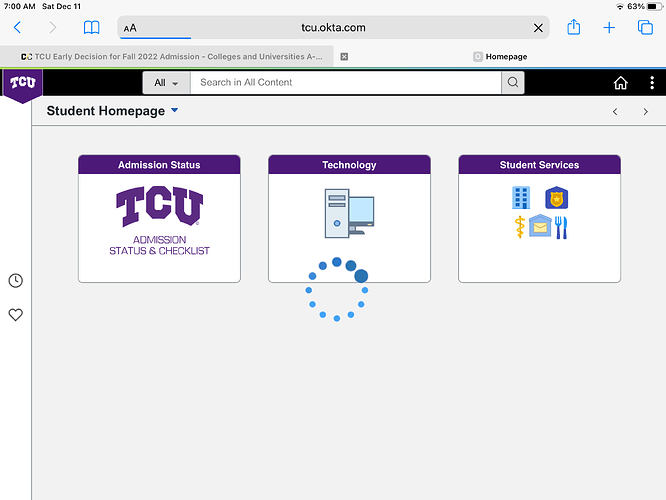Focus the Search in All Content field

tap(346, 82)
